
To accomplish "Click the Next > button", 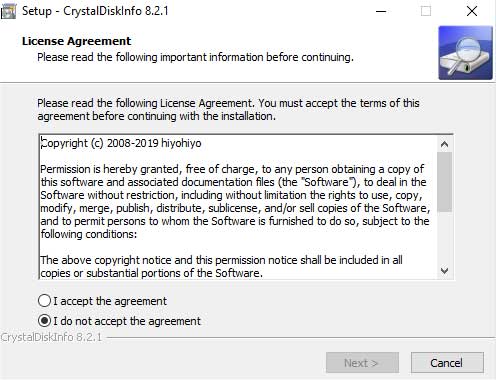I will pyautogui.click(x=362, y=363).
